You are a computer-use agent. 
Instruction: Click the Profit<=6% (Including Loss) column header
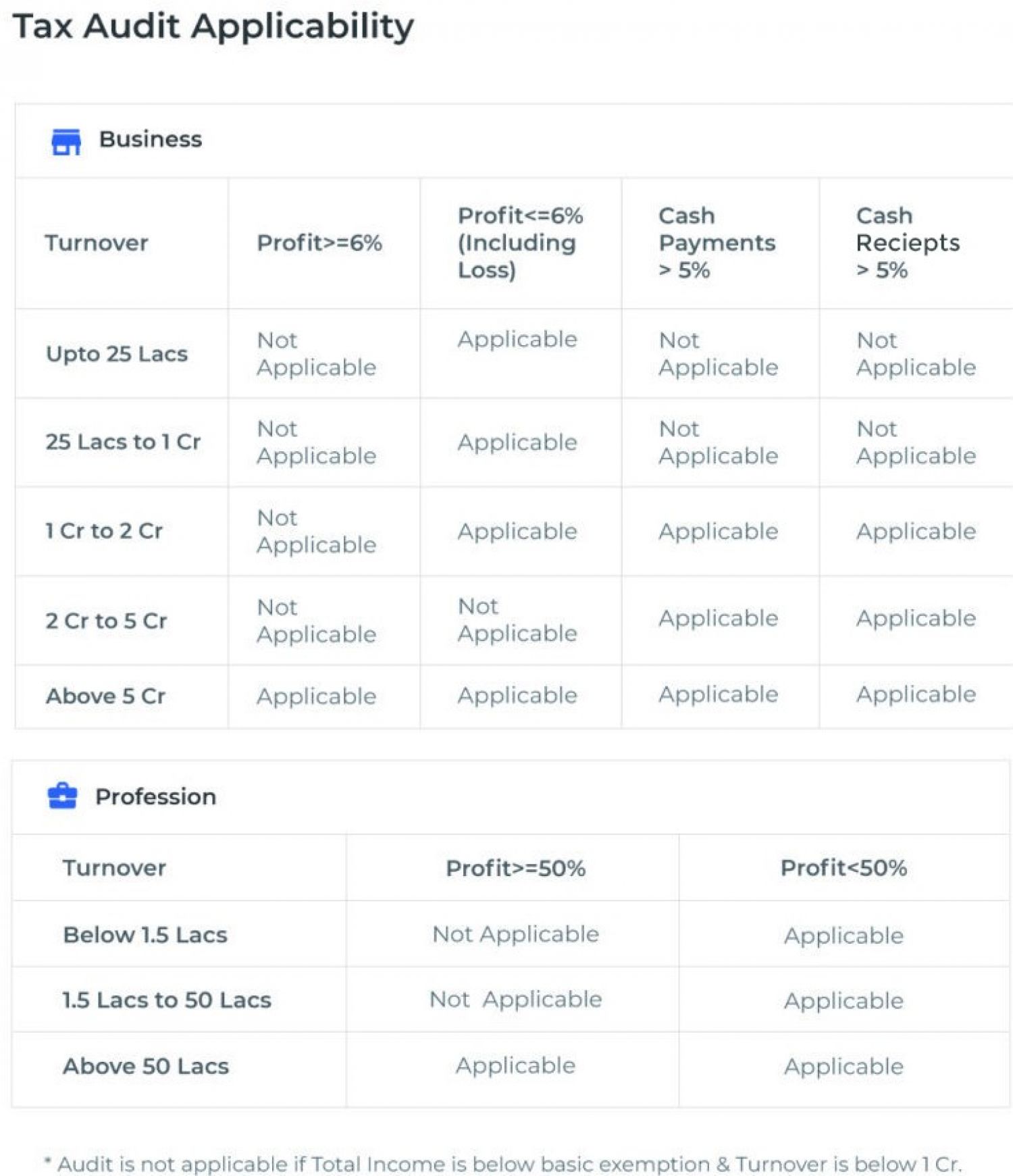coord(520,242)
